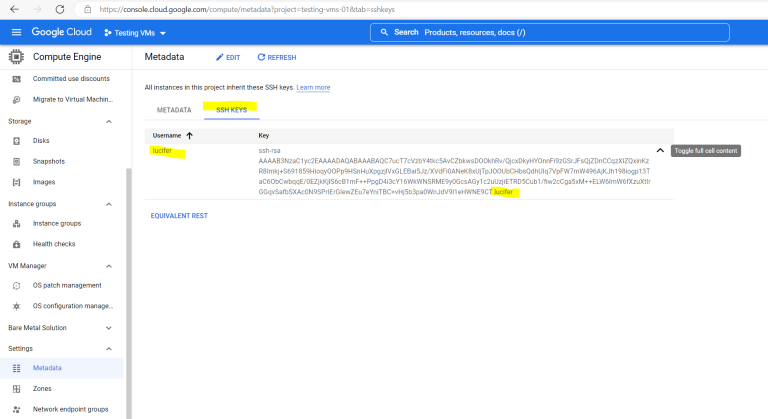The height and width of the screenshot is (419, 768).
Task: Click the Images icon
Action: tap(17, 182)
